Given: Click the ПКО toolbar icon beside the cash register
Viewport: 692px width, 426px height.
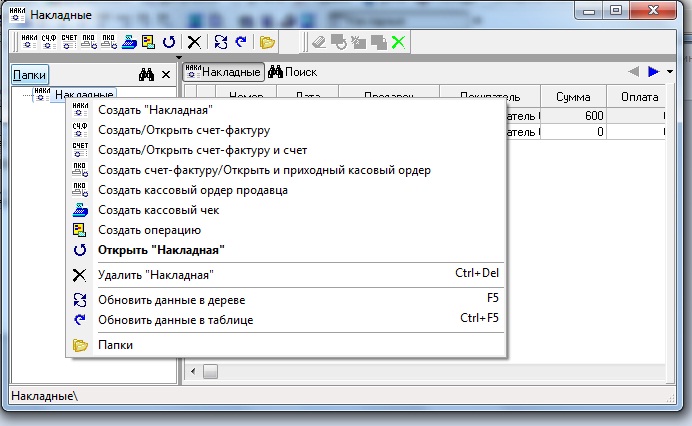Looking at the screenshot, I should 109,42.
